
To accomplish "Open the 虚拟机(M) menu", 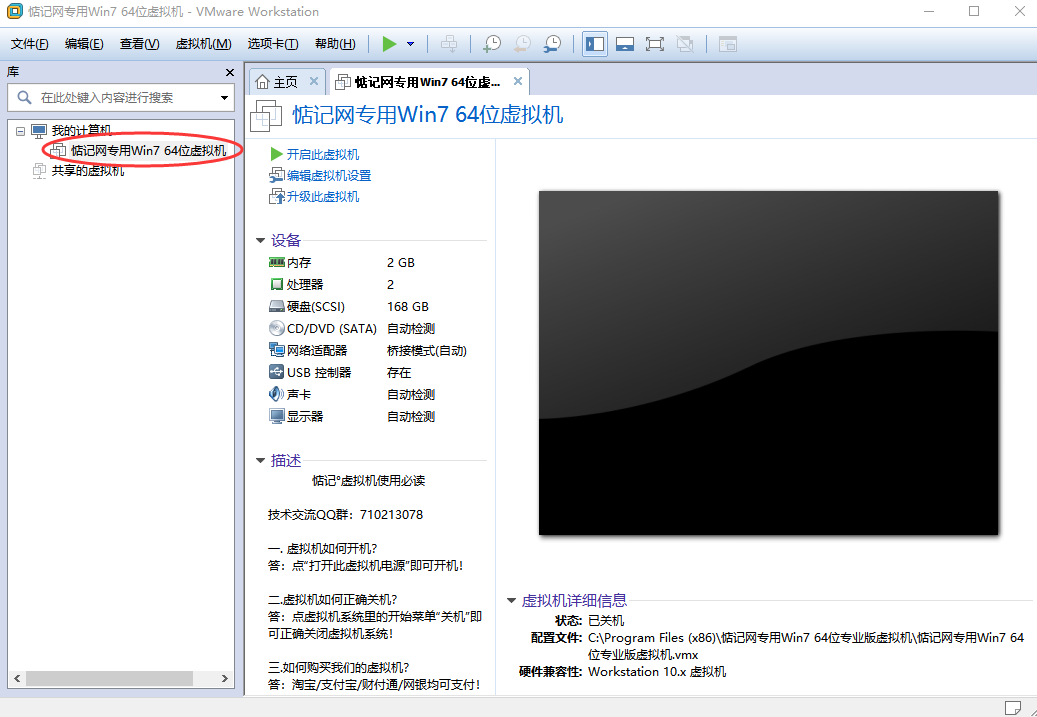I will (203, 44).
